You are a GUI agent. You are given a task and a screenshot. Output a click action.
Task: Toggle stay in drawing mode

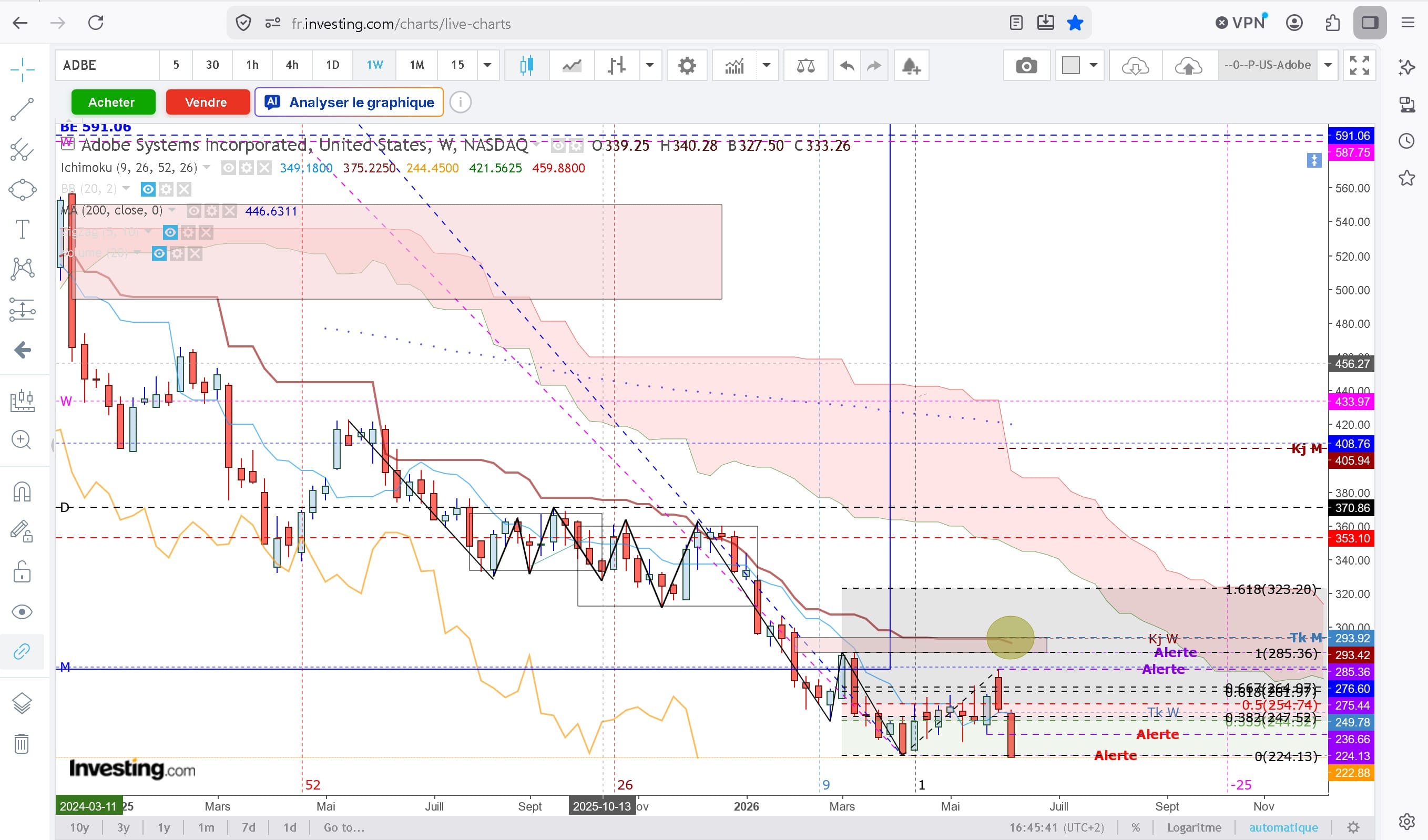pos(22,531)
